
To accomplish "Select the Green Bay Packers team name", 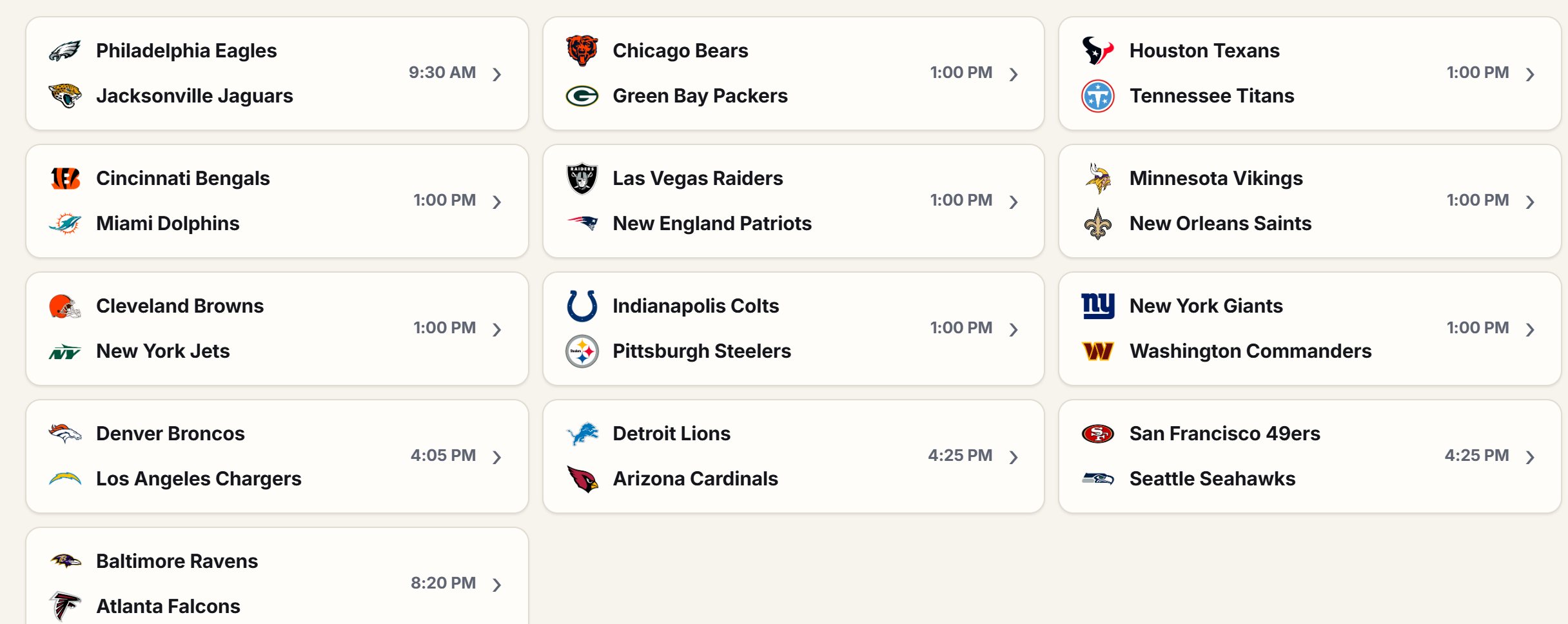I will click(x=700, y=96).
